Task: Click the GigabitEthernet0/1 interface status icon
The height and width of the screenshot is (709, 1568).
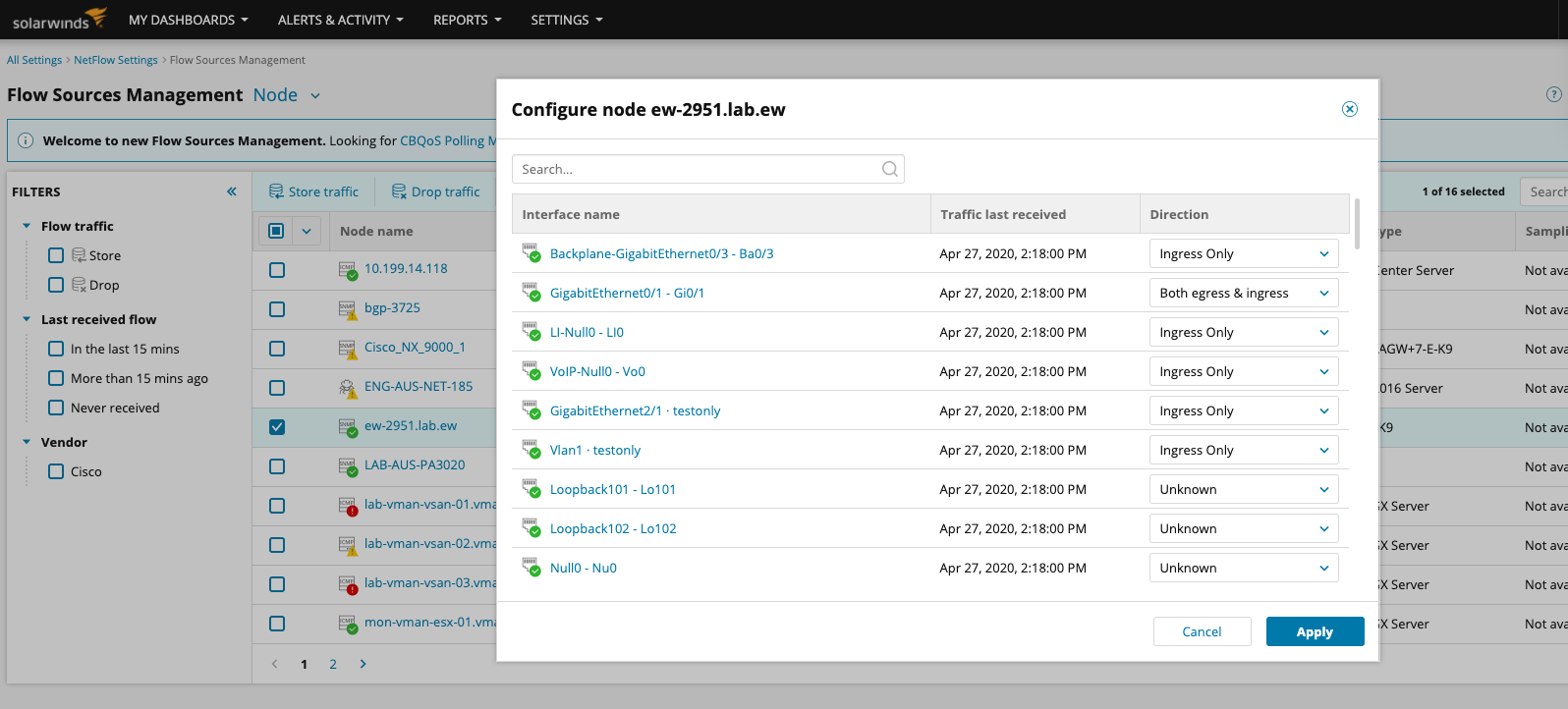Action: (x=532, y=292)
